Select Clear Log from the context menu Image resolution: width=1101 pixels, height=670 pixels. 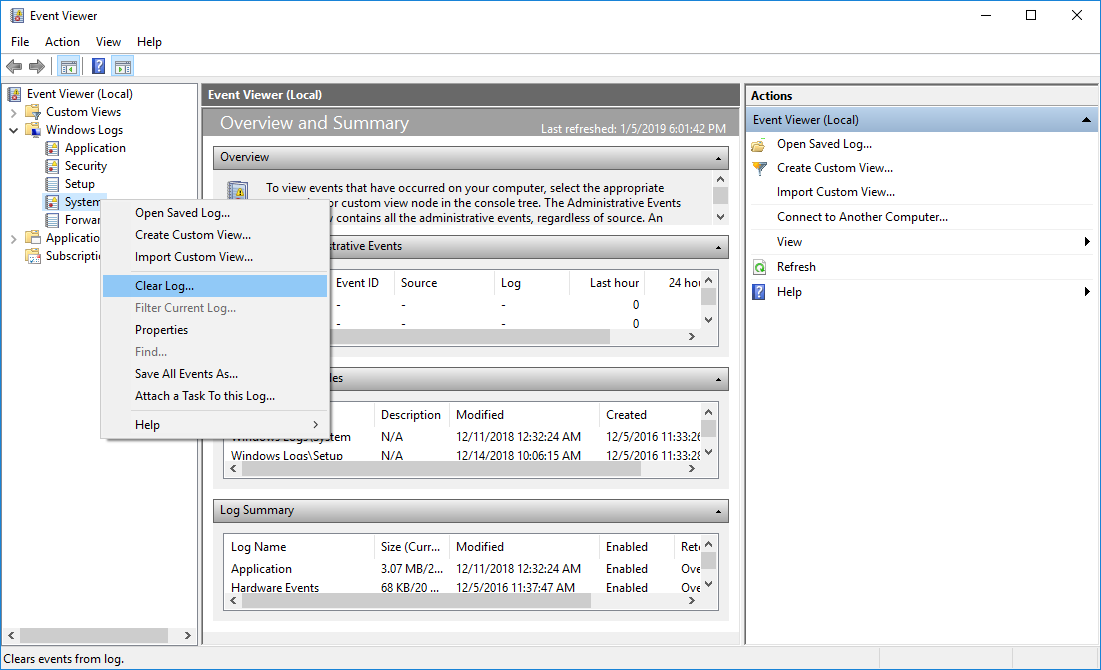[x=163, y=285]
